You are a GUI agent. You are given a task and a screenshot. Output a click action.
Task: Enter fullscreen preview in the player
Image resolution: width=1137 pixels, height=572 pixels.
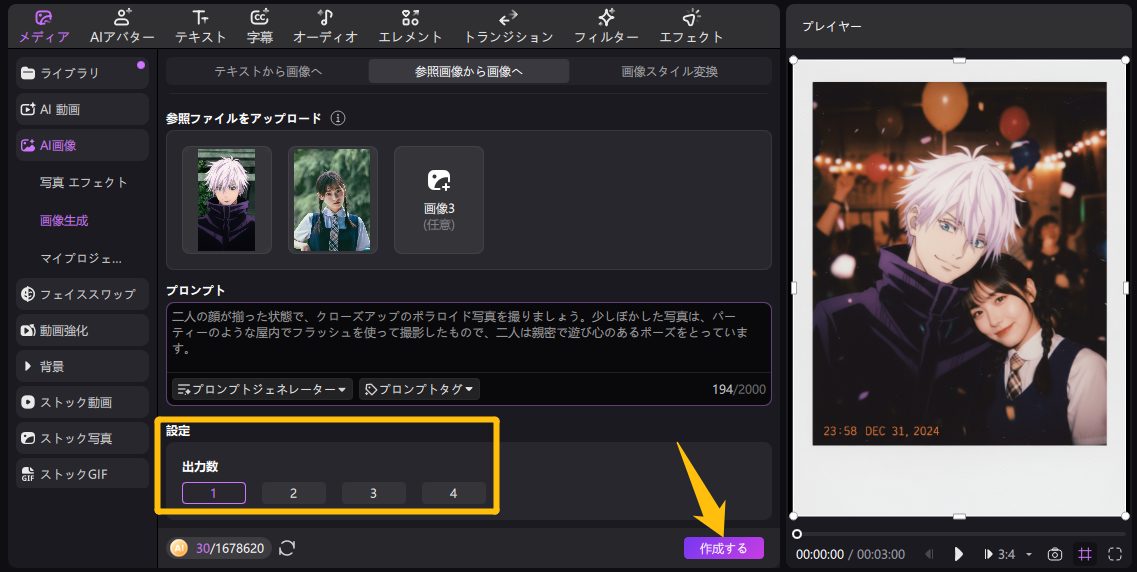(x=1115, y=555)
